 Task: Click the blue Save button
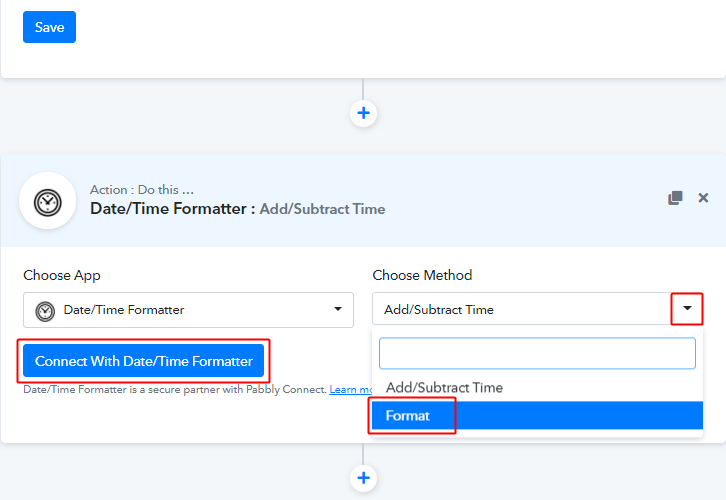(x=49, y=27)
